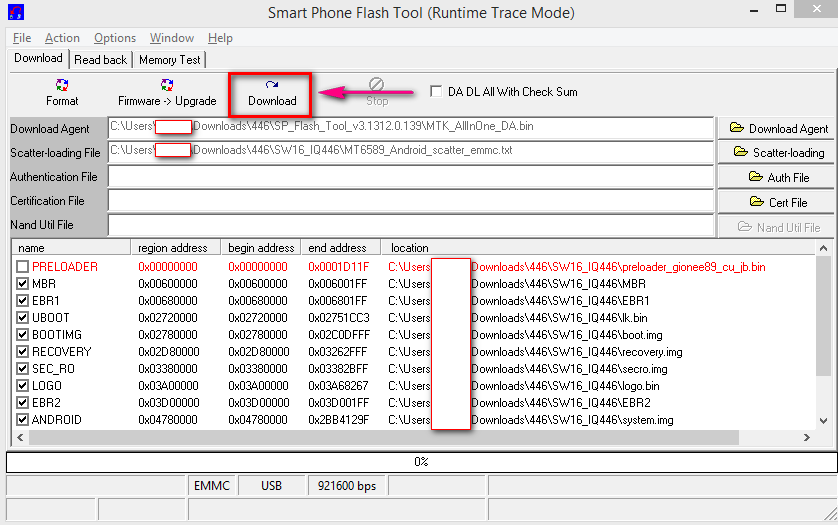The height and width of the screenshot is (525, 838).
Task: Check the PRELOADER partition checkbox
Action: pos(23,267)
